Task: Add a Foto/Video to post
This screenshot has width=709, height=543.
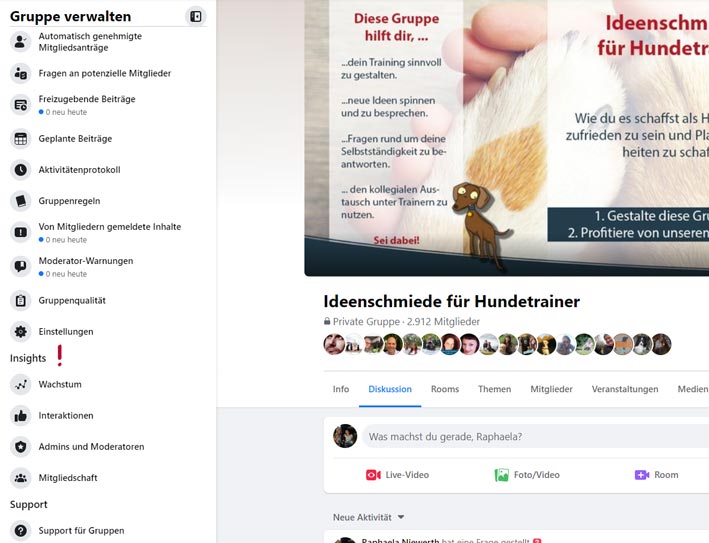Action: 527,475
